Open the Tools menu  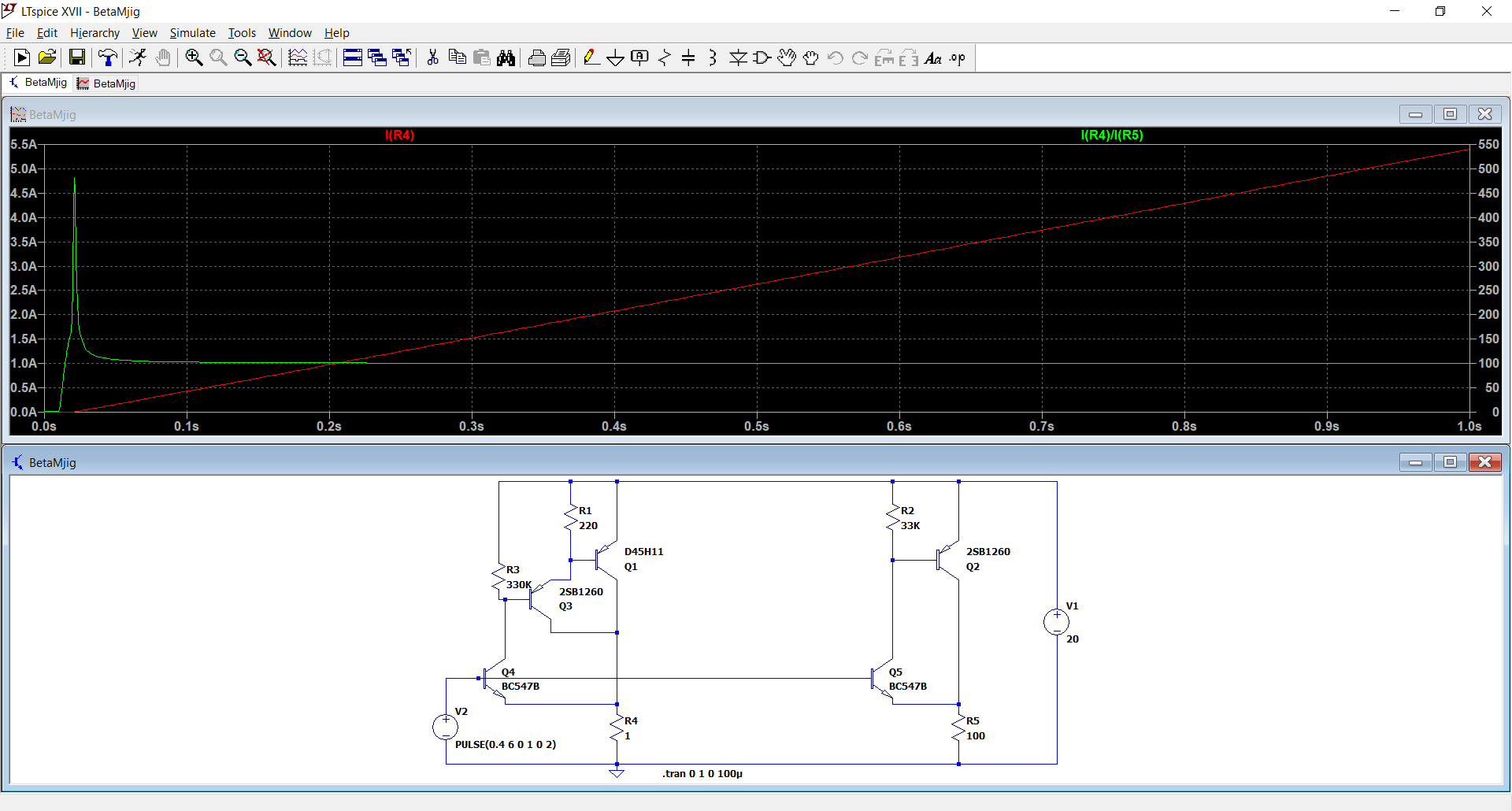click(242, 33)
